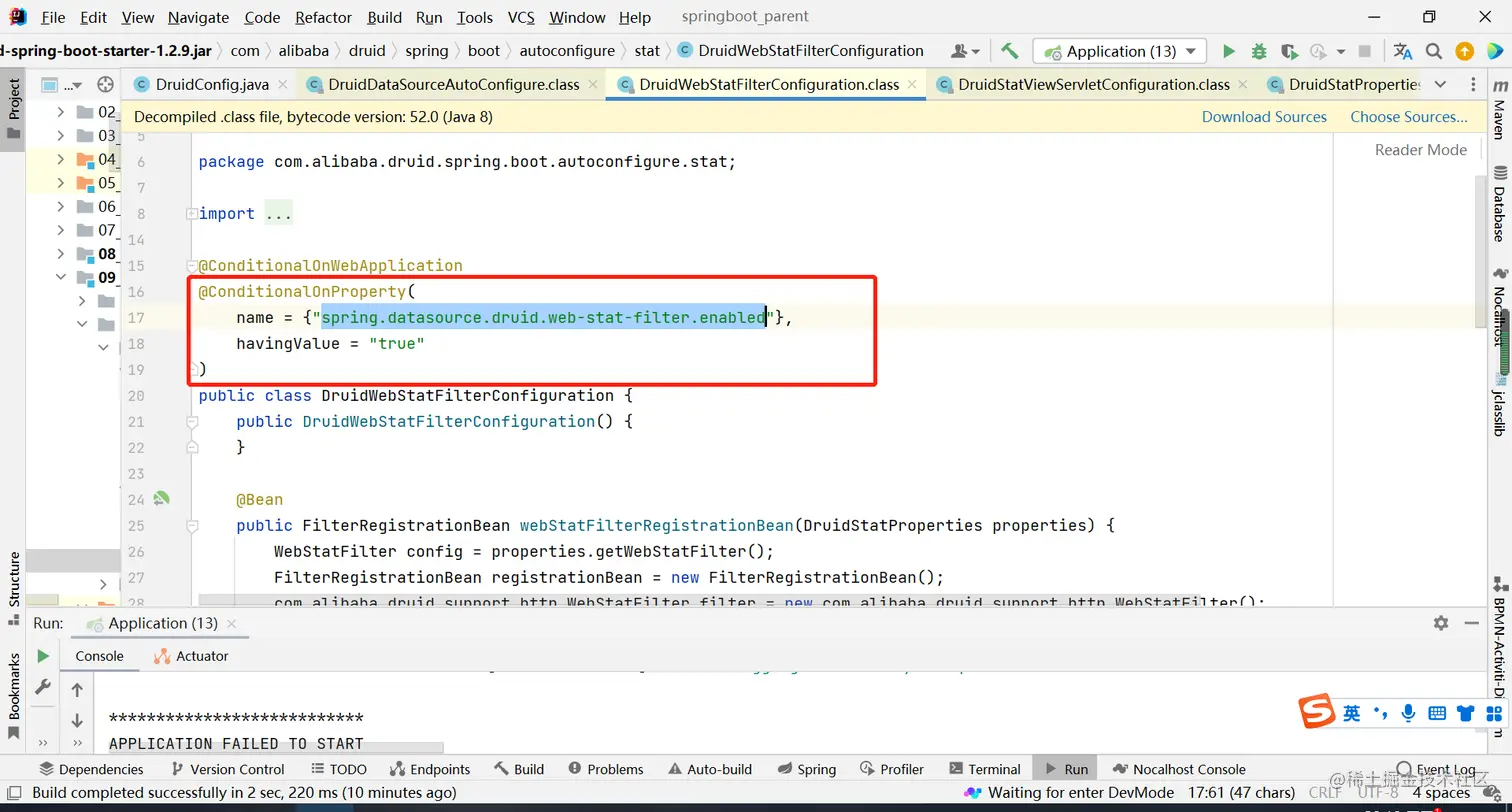Expand the folded import block on line 8
The height and width of the screenshot is (812, 1512).
point(191,214)
